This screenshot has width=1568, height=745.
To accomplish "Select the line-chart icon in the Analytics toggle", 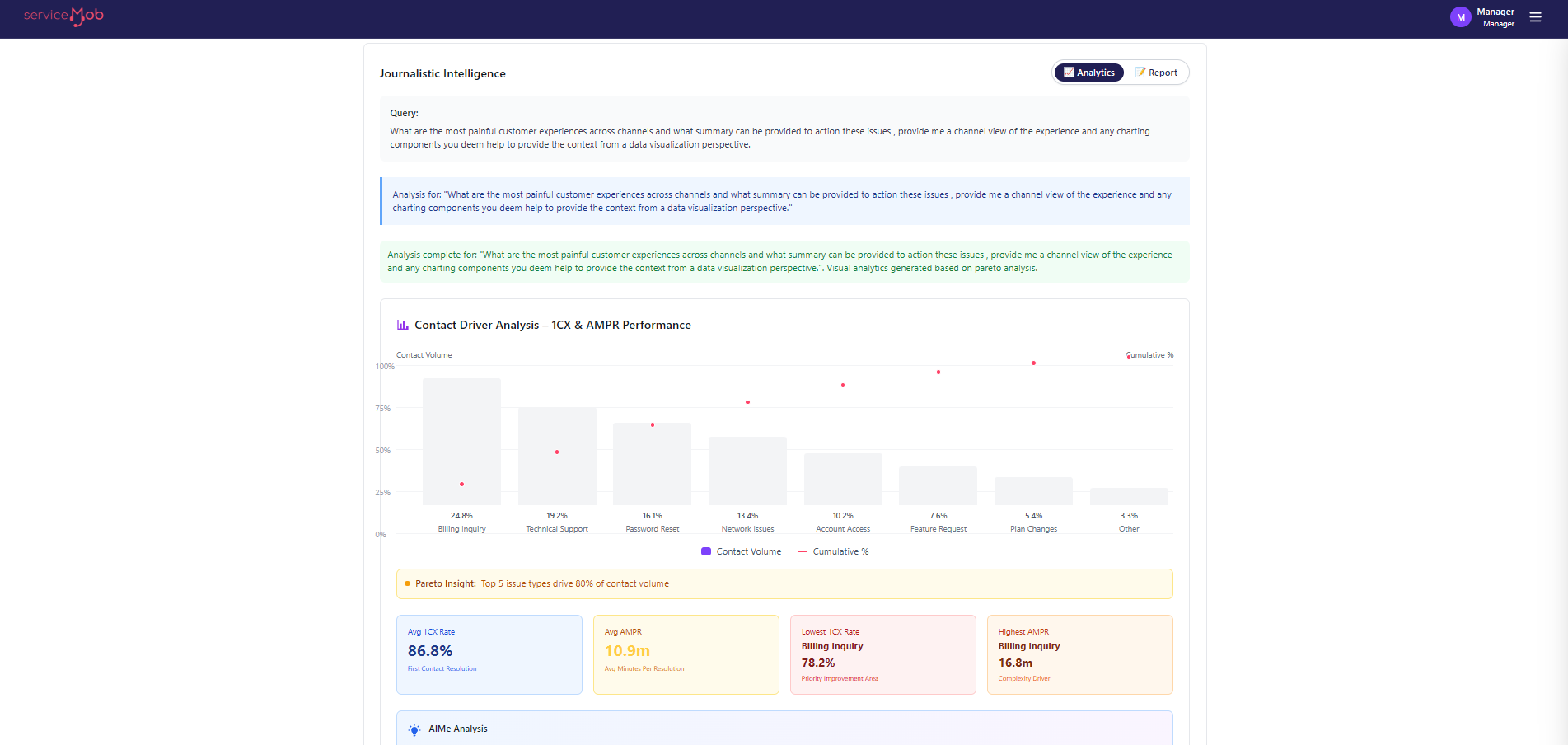I will (x=1068, y=73).
